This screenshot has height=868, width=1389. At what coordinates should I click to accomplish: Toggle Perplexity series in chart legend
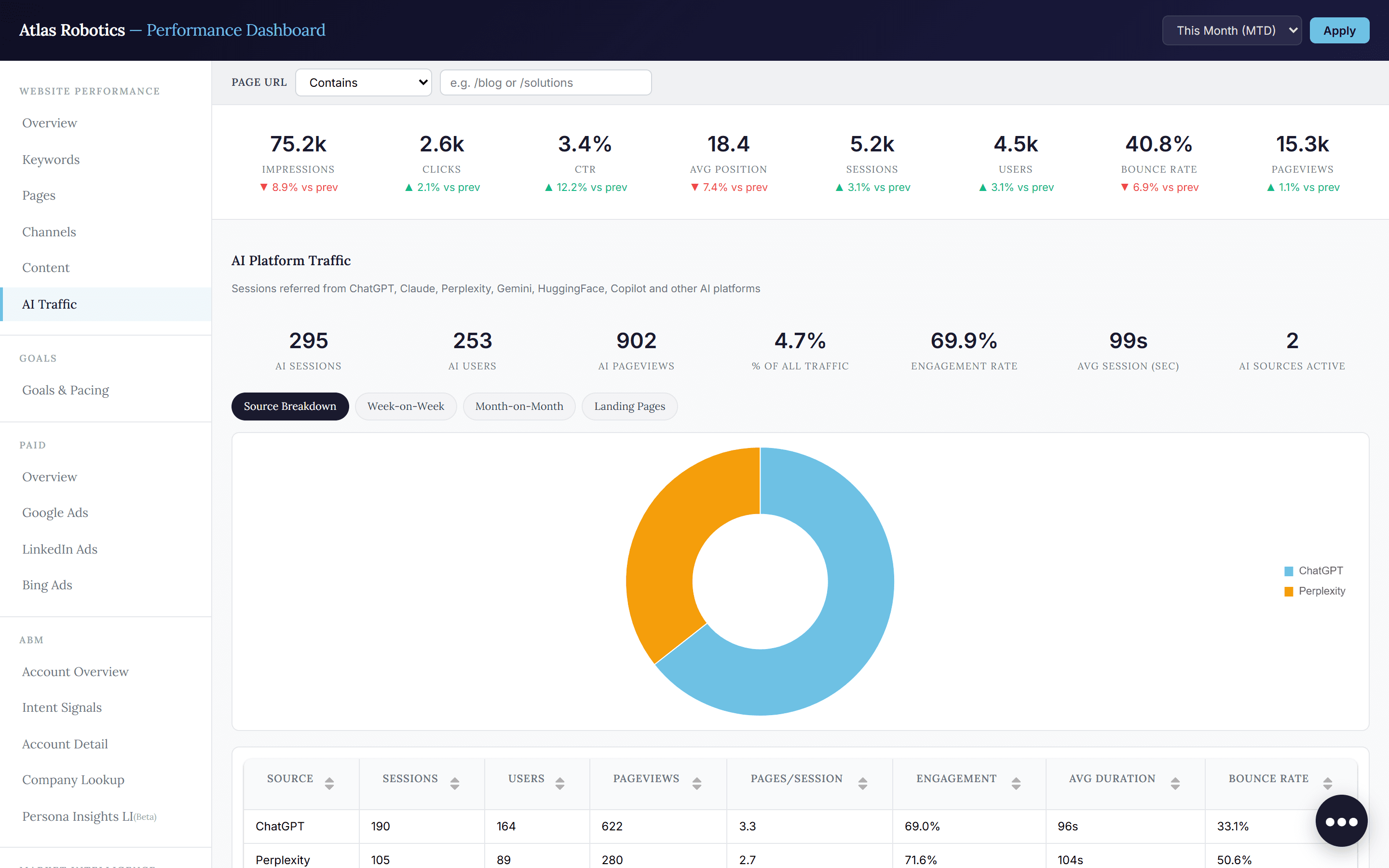point(1314,591)
